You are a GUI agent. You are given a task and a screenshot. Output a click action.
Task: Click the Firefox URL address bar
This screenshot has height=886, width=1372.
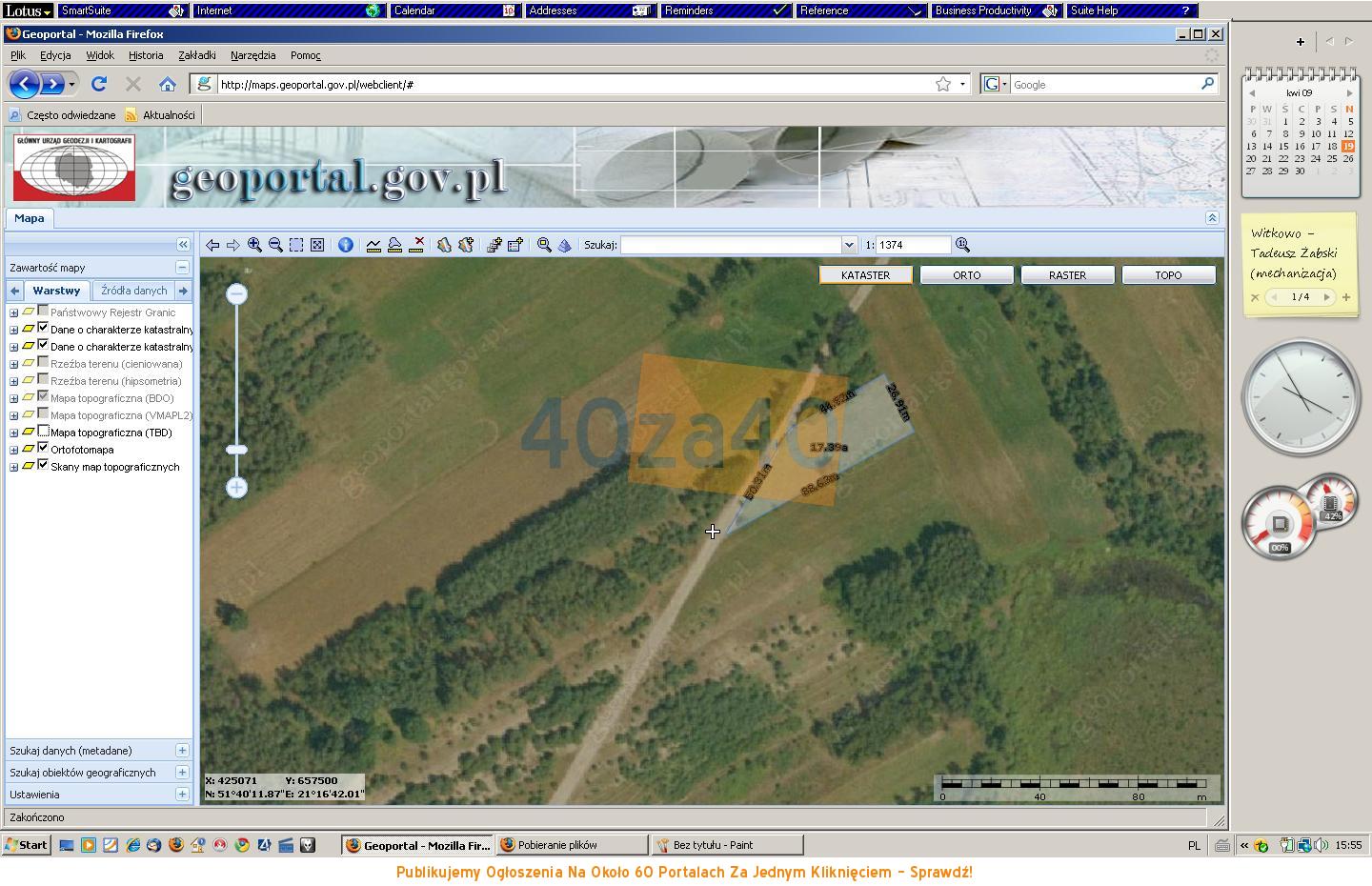pyautogui.click(x=575, y=84)
